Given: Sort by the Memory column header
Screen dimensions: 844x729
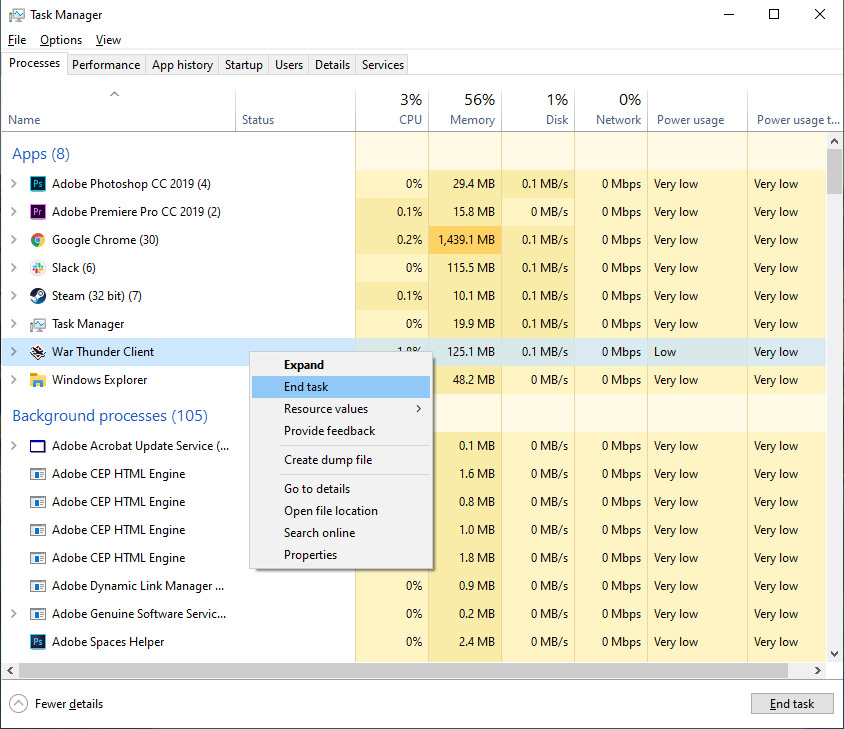Looking at the screenshot, I should point(465,110).
